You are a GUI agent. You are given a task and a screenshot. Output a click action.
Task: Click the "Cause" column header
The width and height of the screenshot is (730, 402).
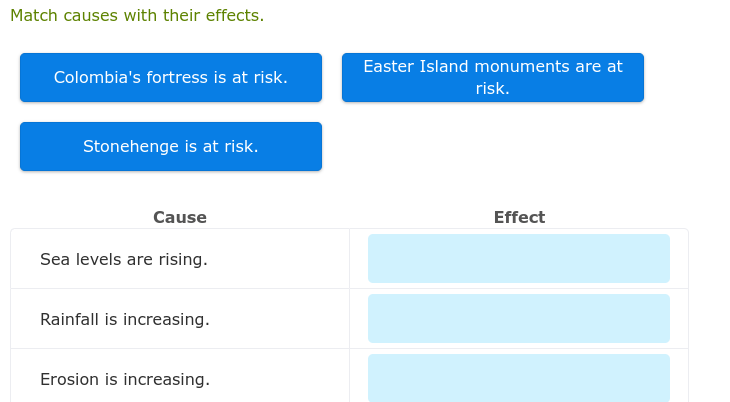[x=180, y=218]
